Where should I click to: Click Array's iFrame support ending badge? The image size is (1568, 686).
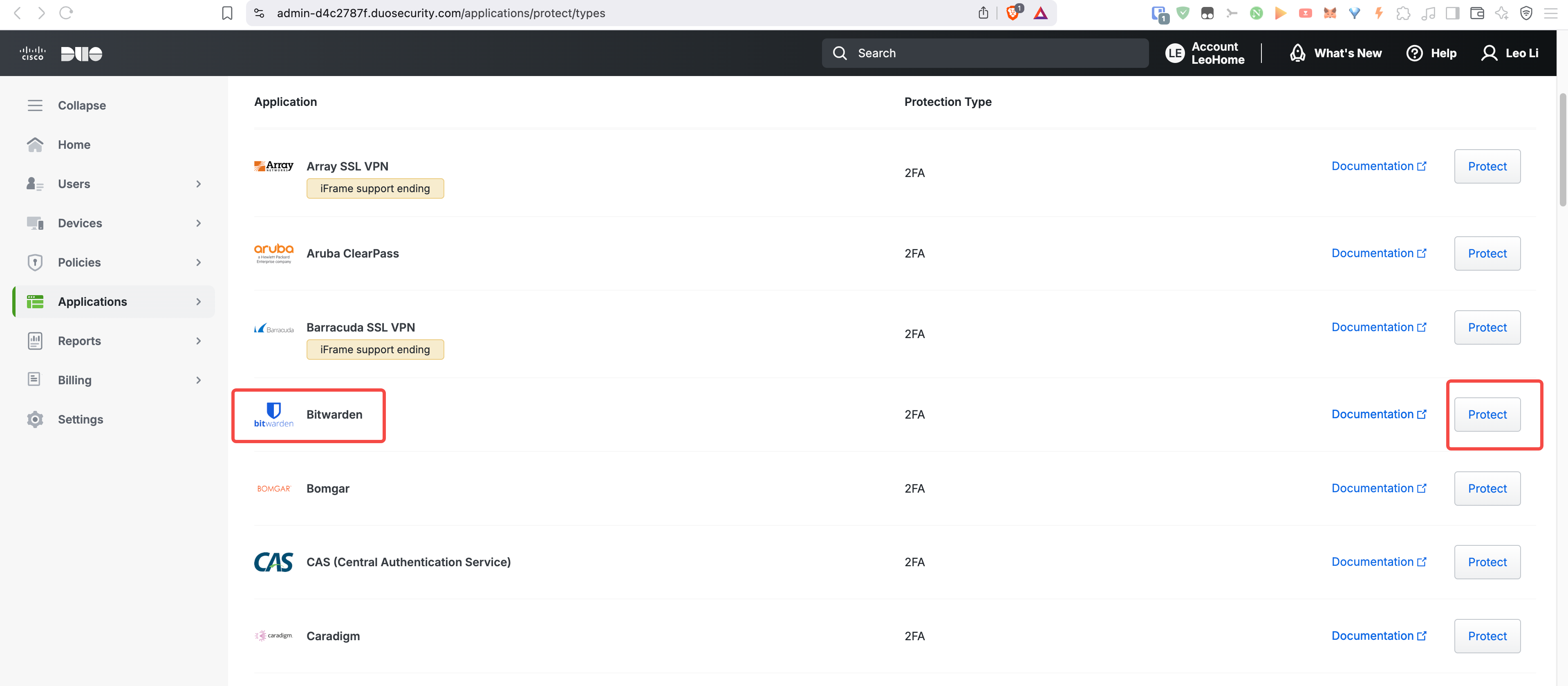375,189
